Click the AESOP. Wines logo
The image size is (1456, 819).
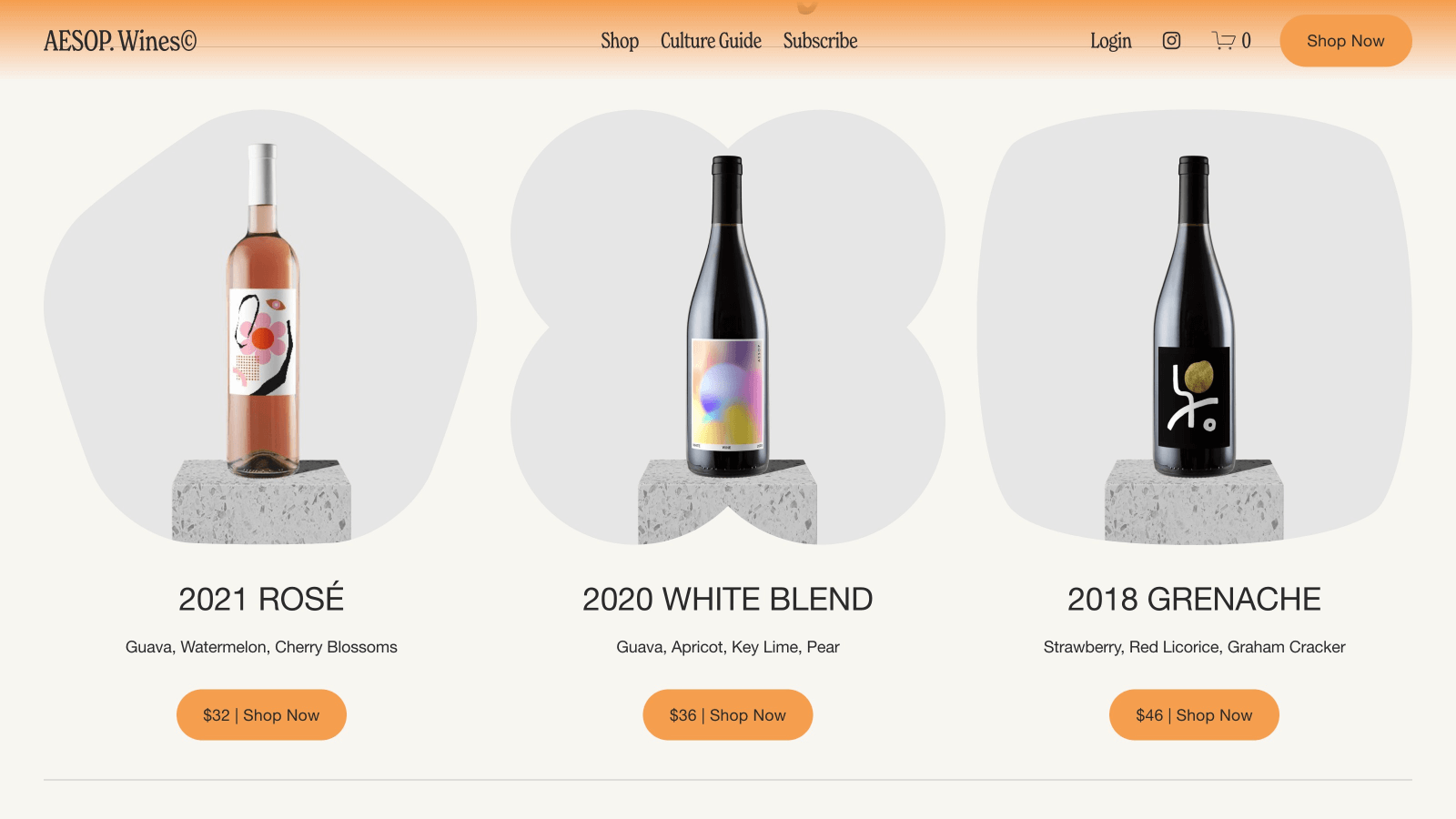tap(120, 41)
